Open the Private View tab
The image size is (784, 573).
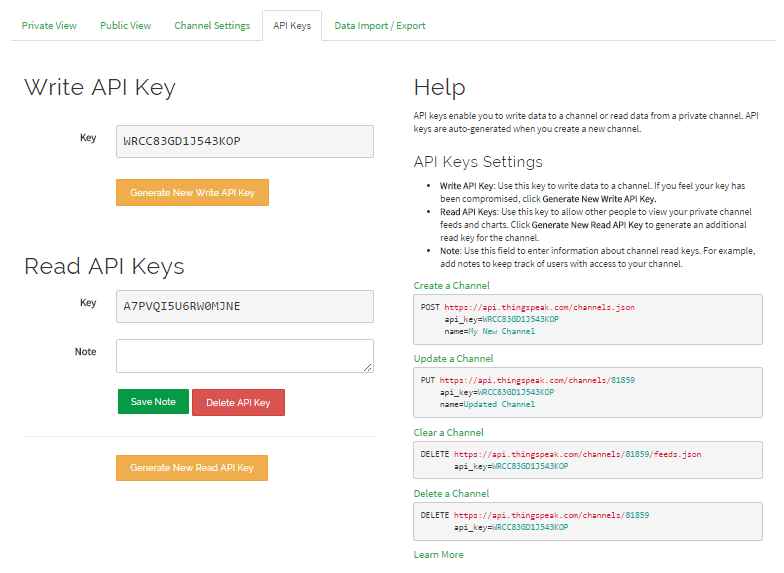pos(49,26)
